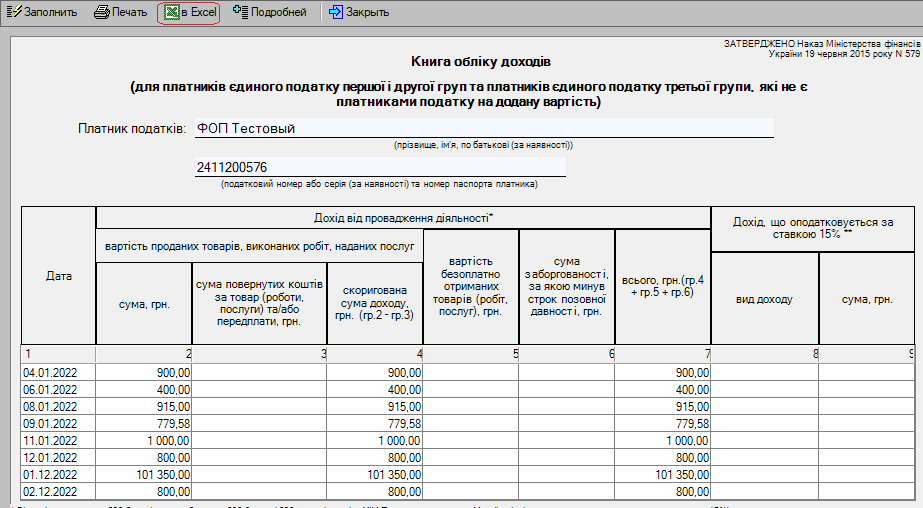Export the report with в Excel button
This screenshot has height=508, width=923.
tap(189, 13)
